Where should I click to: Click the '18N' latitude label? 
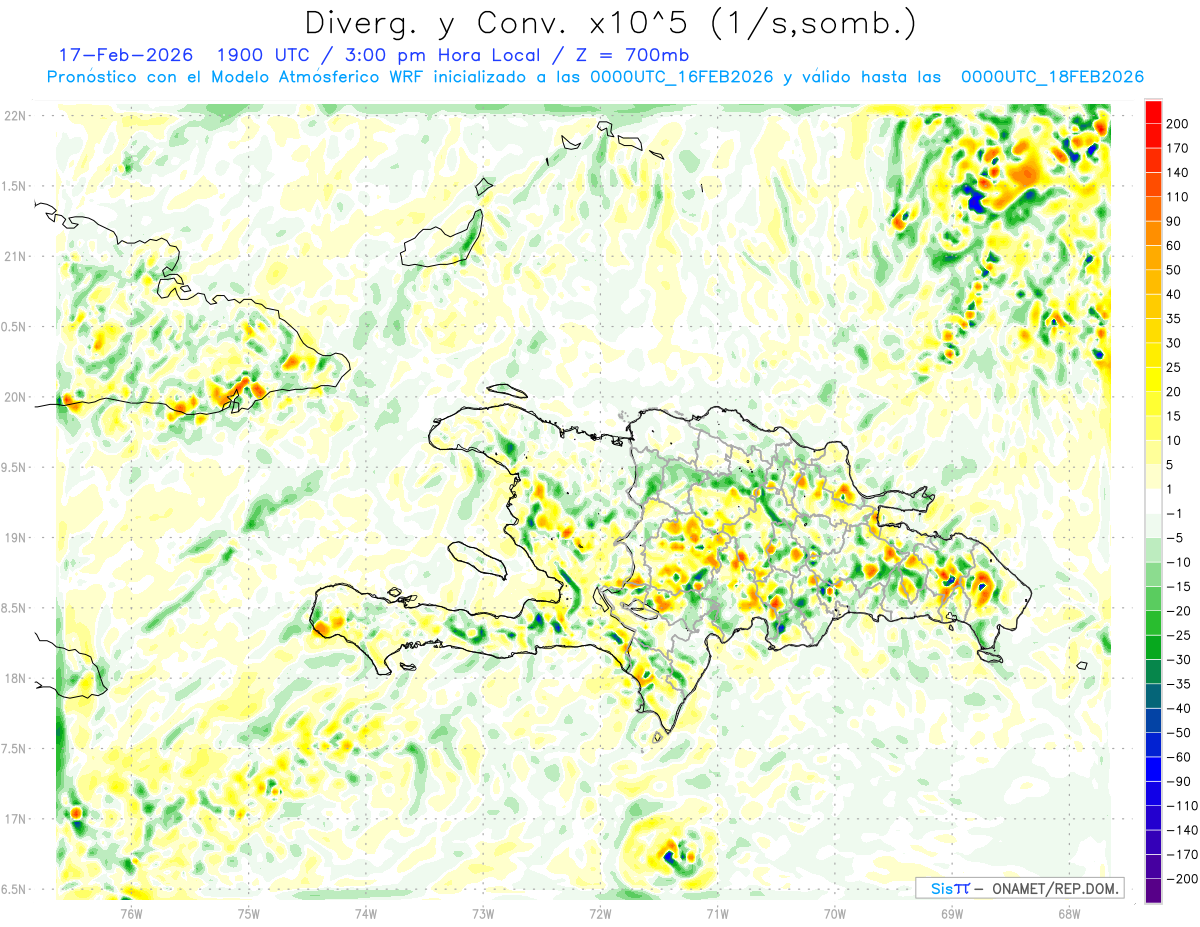pyautogui.click(x=15, y=678)
